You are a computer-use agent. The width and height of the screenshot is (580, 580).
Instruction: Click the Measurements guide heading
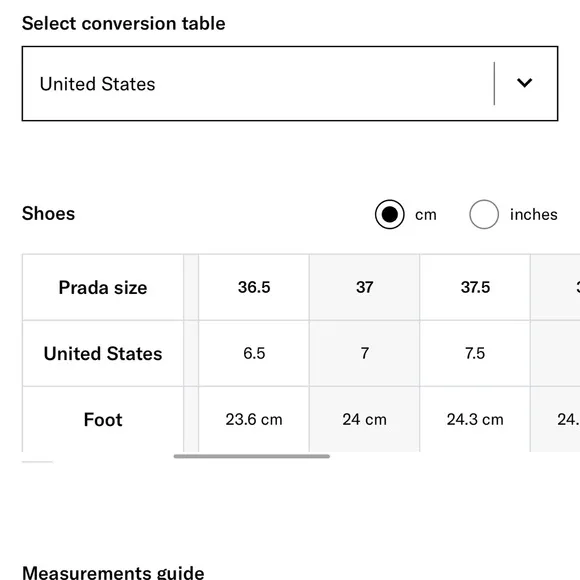click(113, 572)
